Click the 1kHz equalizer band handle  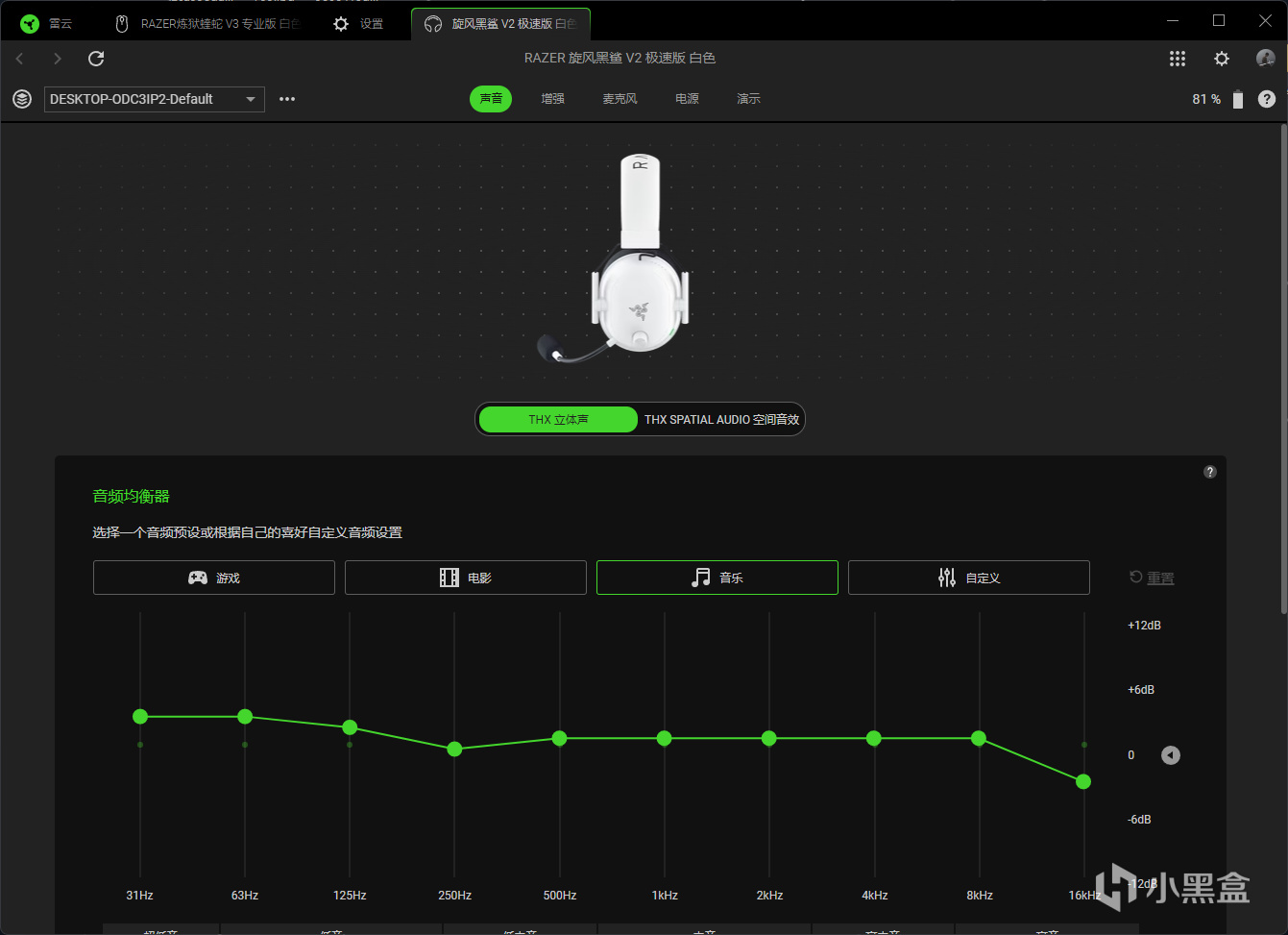click(665, 738)
